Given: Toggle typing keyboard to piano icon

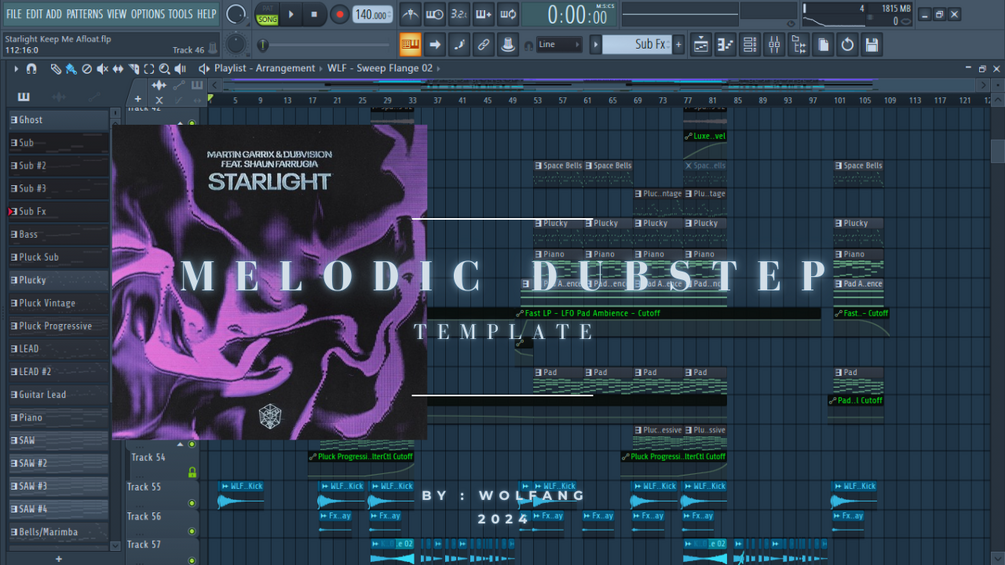Looking at the screenshot, I should coord(410,45).
